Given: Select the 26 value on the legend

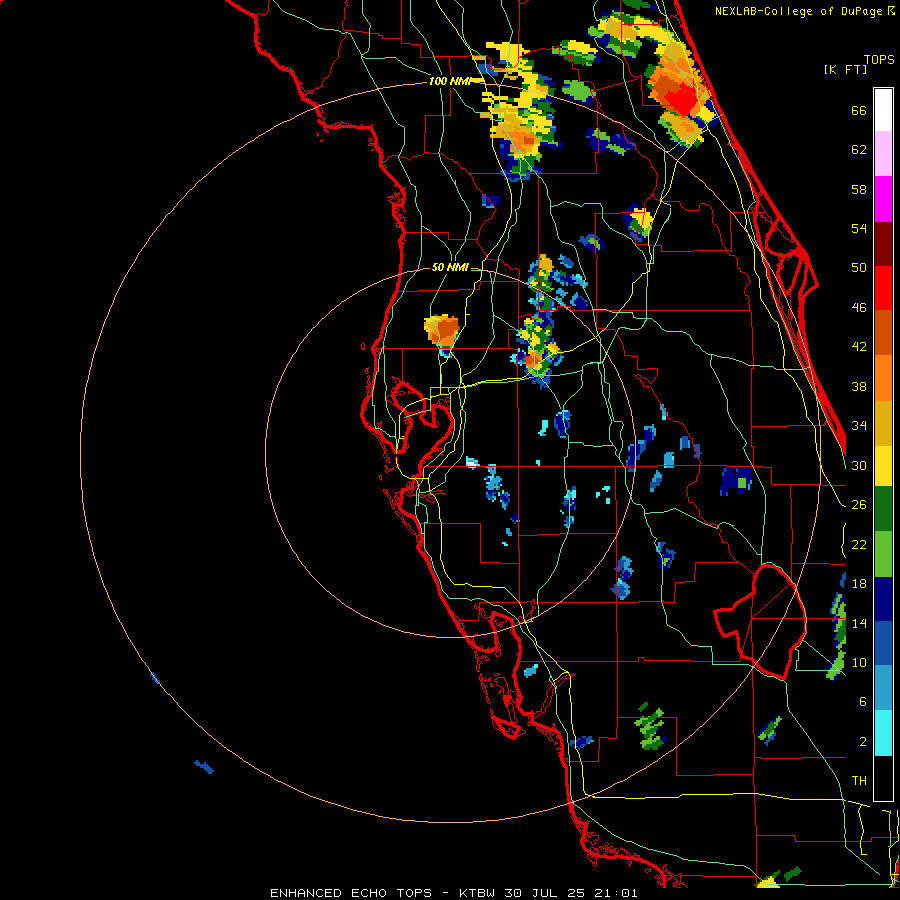Looking at the screenshot, I should 859,505.
